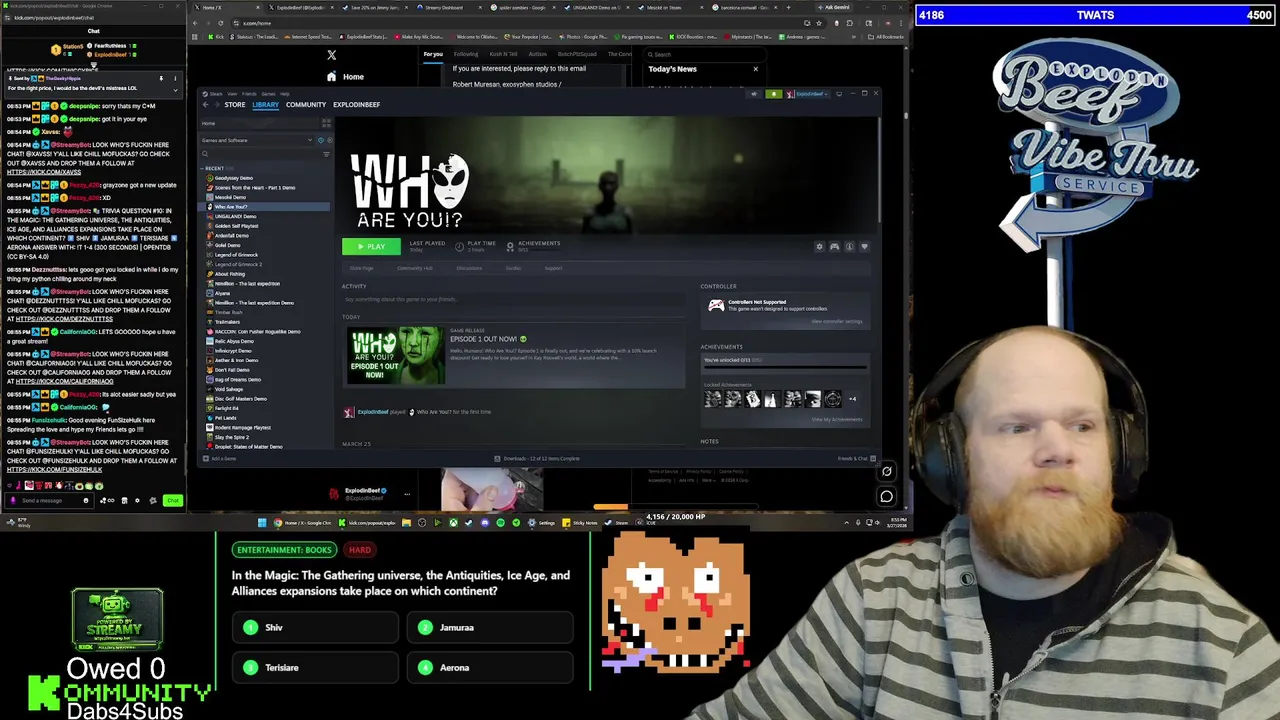
Task: Open Sticky Notes from the taskbar
Action: (x=580, y=522)
